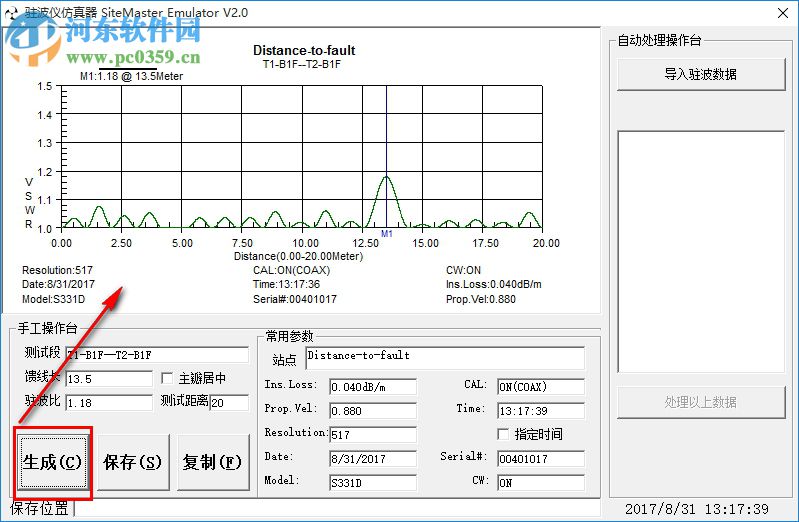The width and height of the screenshot is (799, 522).
Task: Click the Date field 8/31/2017
Action: click(x=373, y=459)
